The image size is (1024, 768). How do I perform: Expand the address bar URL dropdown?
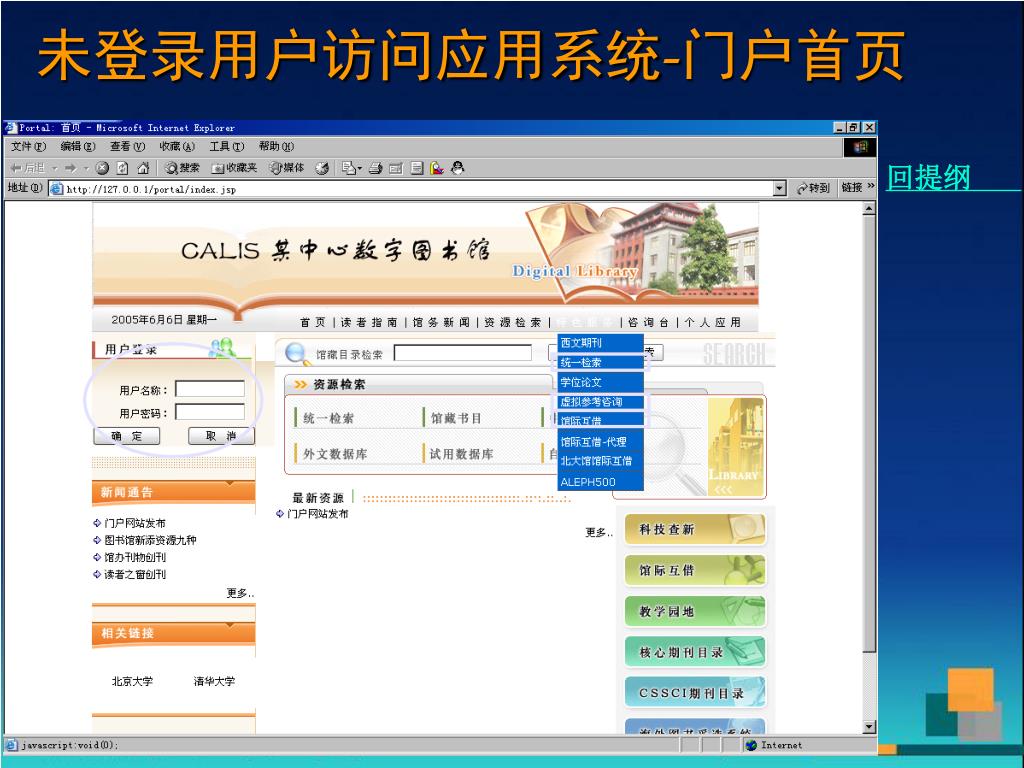point(780,188)
